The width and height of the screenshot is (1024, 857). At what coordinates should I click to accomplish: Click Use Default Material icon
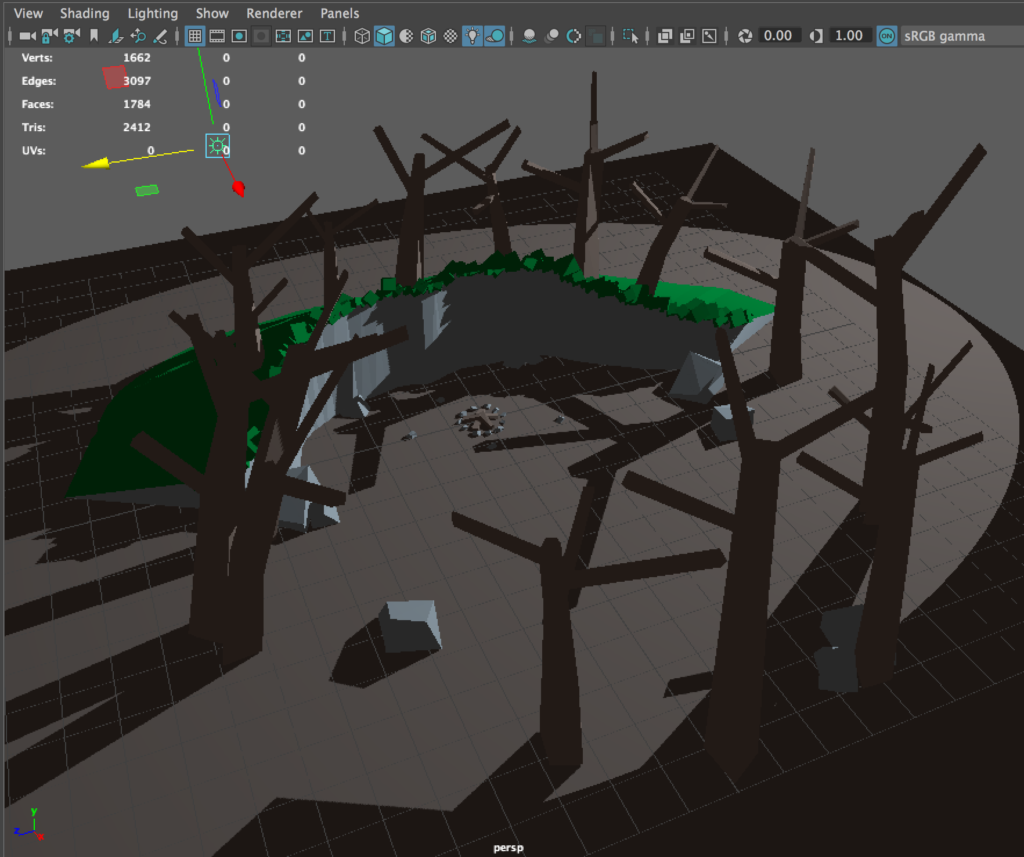click(x=406, y=36)
